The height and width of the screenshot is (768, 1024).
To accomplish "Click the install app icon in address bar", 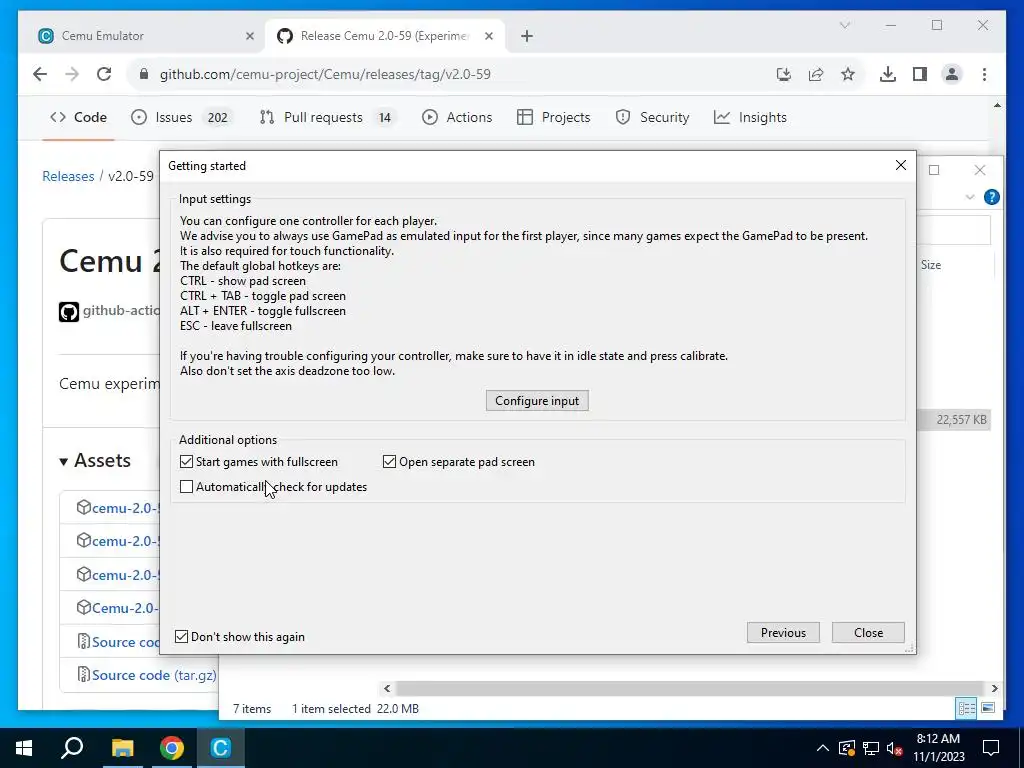I will pyautogui.click(x=784, y=74).
